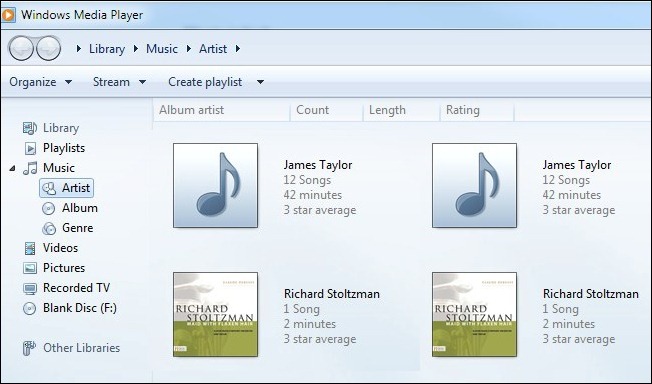This screenshot has width=652, height=384.
Task: Select Playlists in navigation tree
Action: click(x=64, y=148)
